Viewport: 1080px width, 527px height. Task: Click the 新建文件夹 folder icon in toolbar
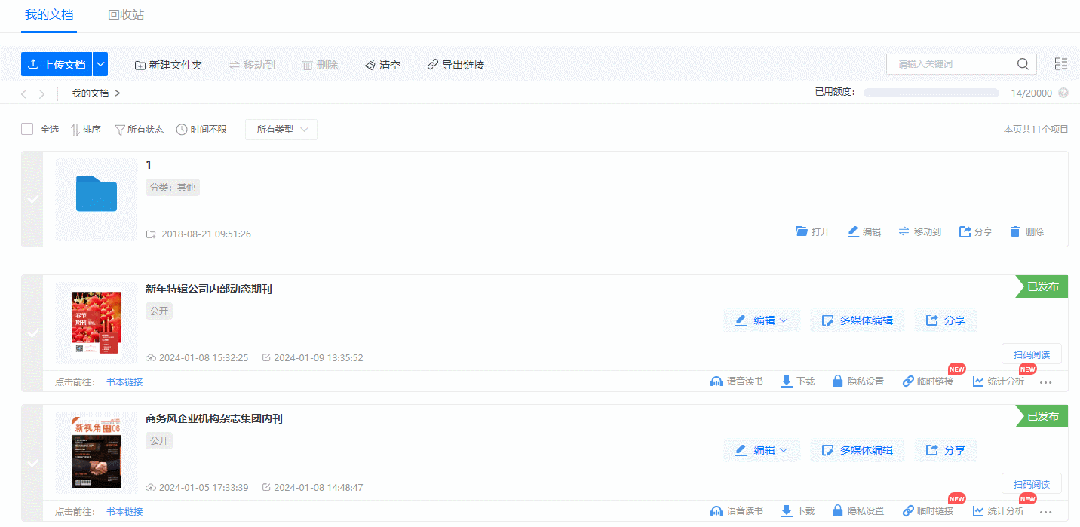(141, 64)
